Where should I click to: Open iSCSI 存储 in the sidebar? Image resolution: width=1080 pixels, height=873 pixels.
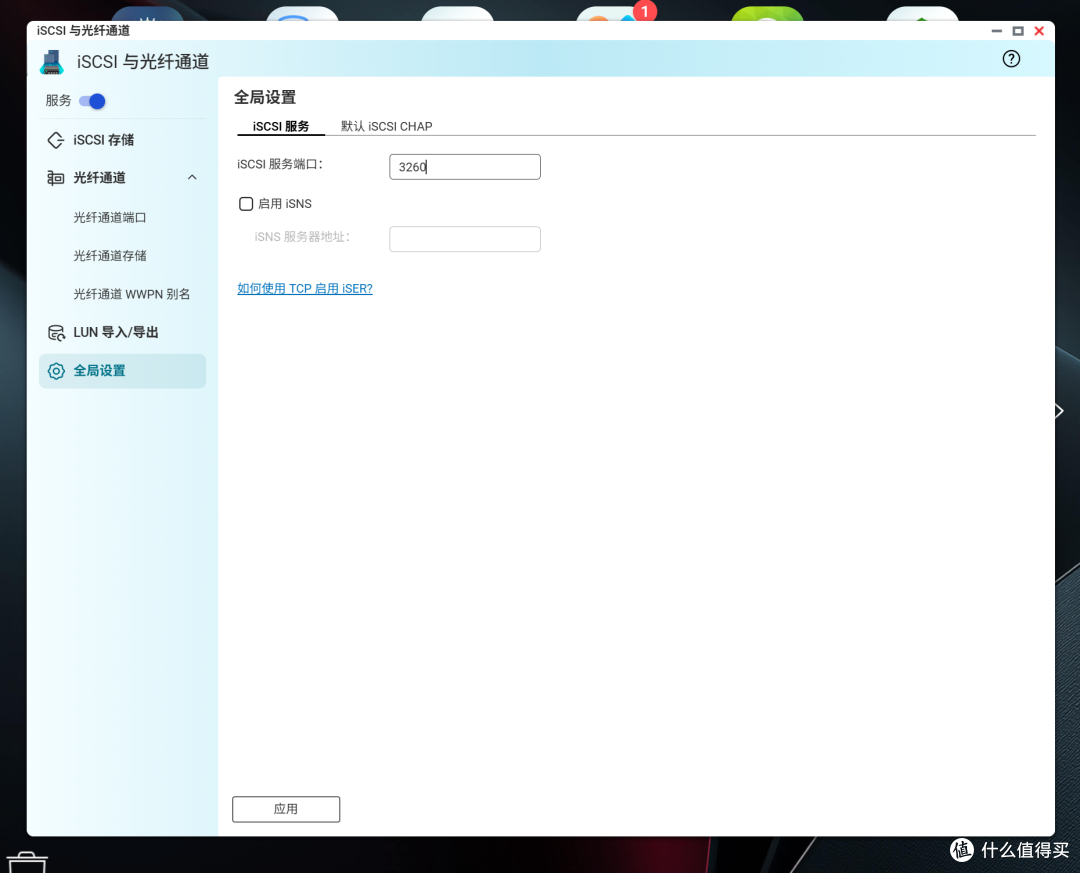(x=103, y=140)
